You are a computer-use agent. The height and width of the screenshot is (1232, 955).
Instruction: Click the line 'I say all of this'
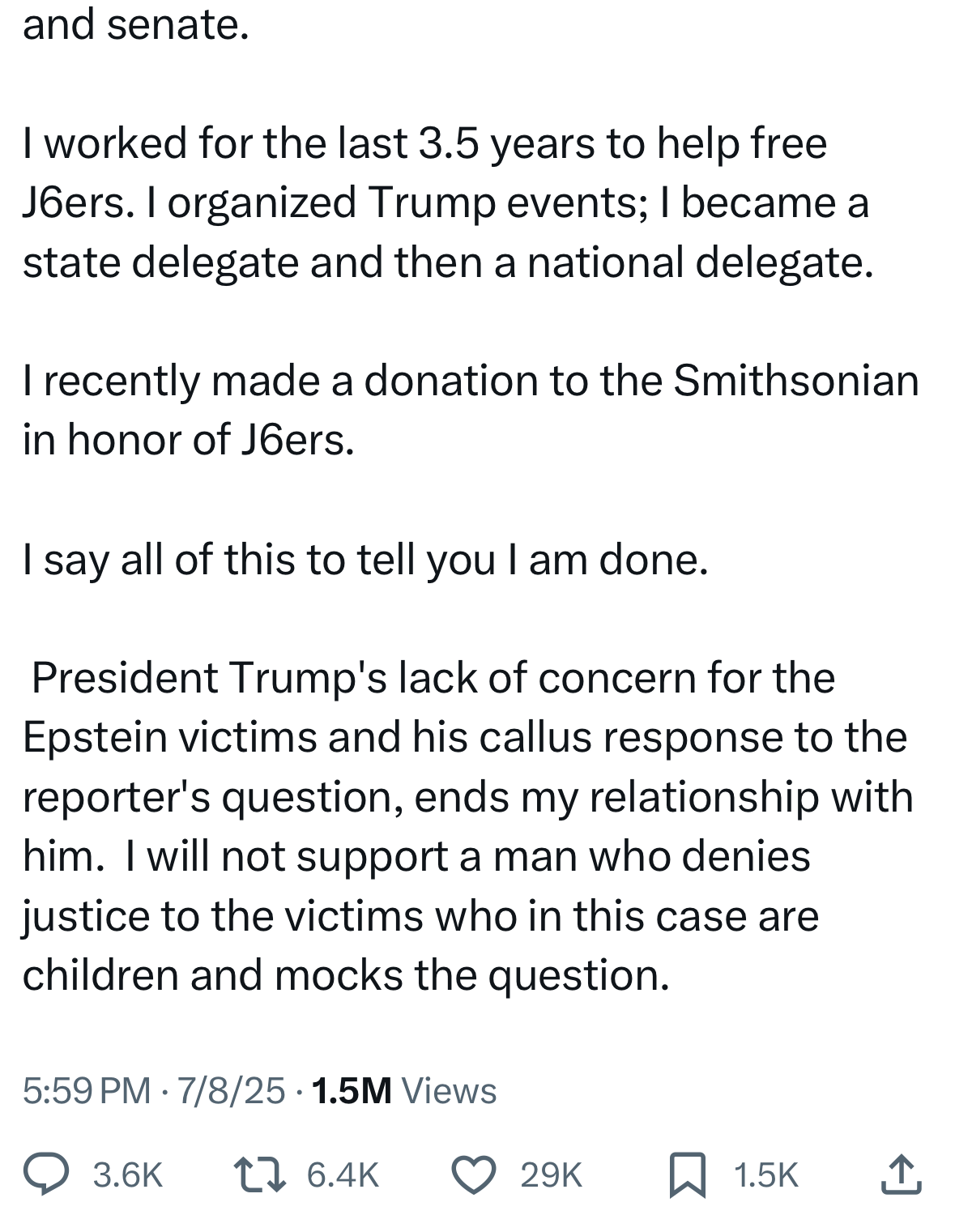[365, 560]
